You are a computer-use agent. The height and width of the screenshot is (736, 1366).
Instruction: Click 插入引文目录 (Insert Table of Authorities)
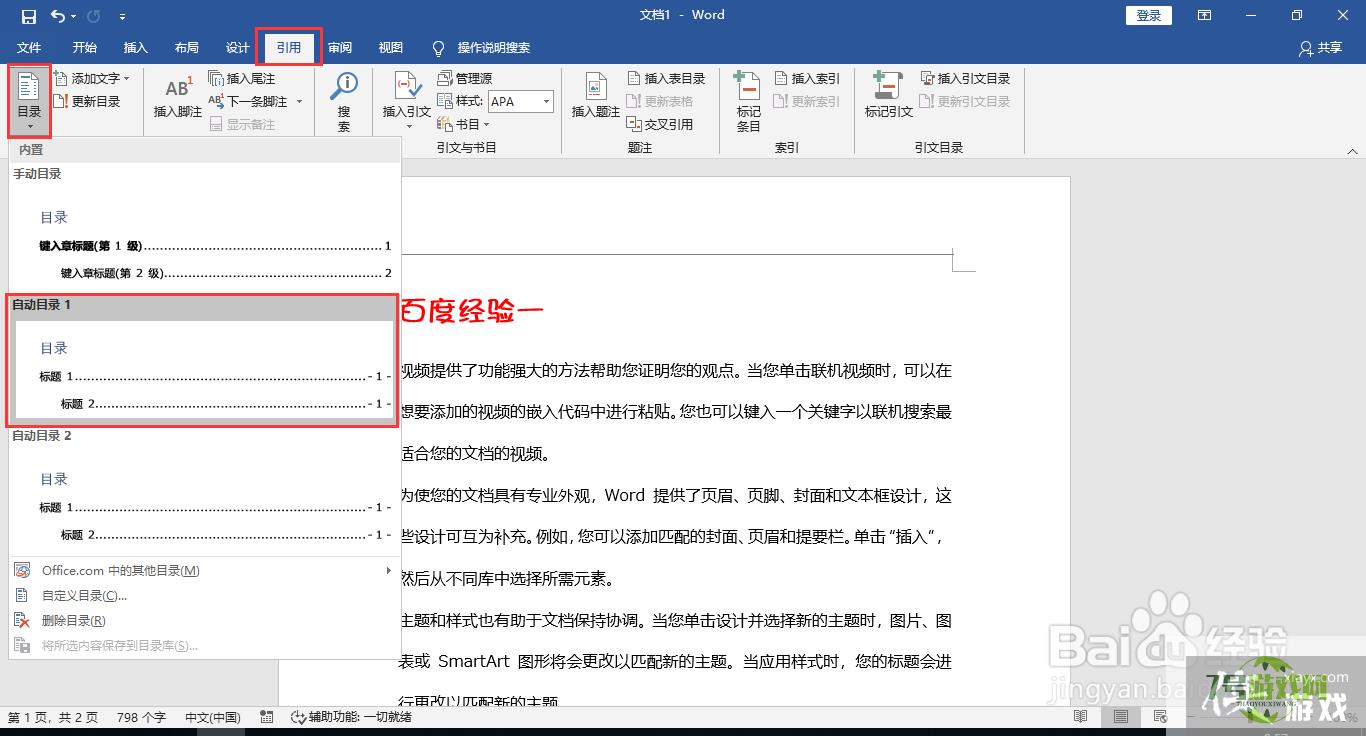tap(965, 78)
